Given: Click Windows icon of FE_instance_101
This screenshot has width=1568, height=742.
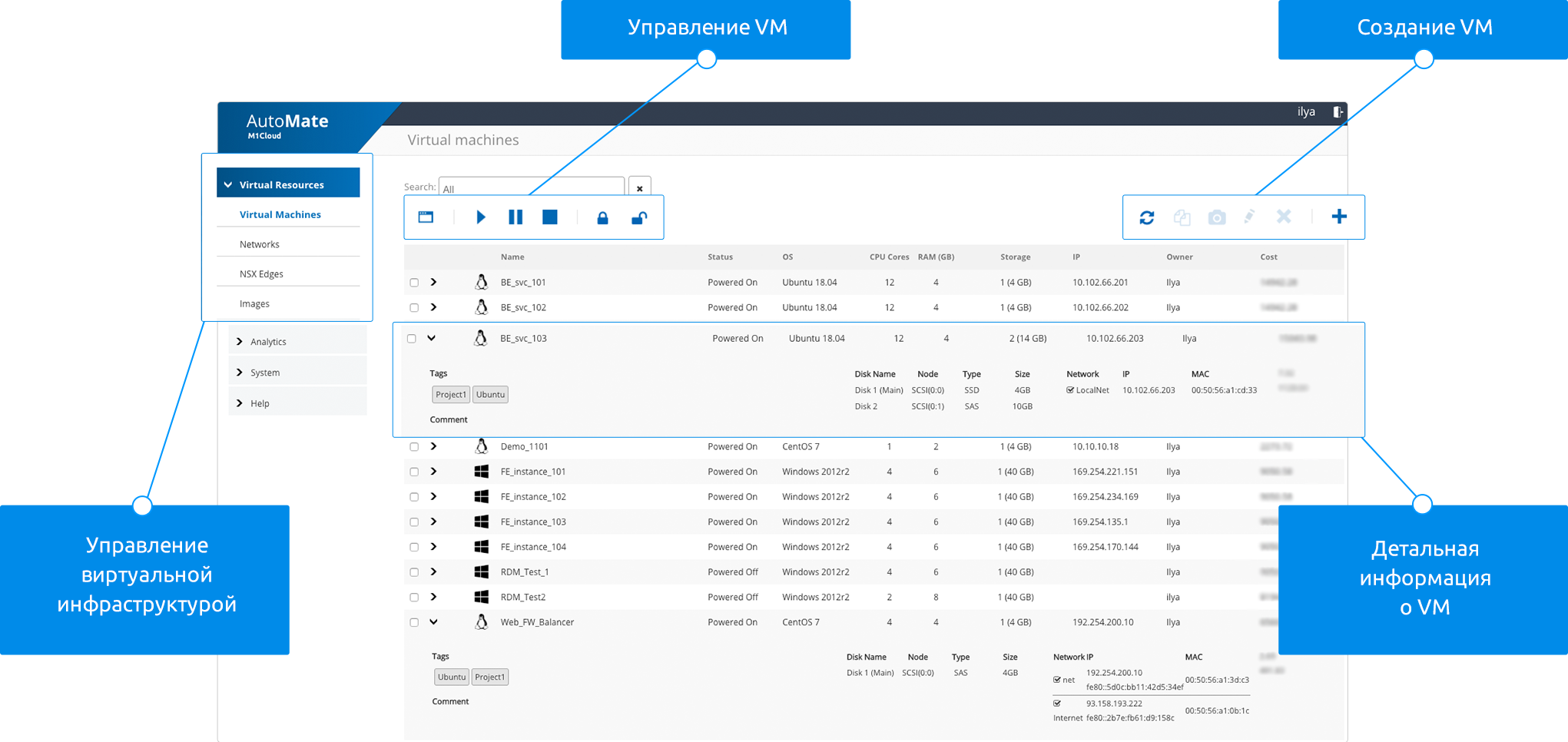Looking at the screenshot, I should [482, 472].
